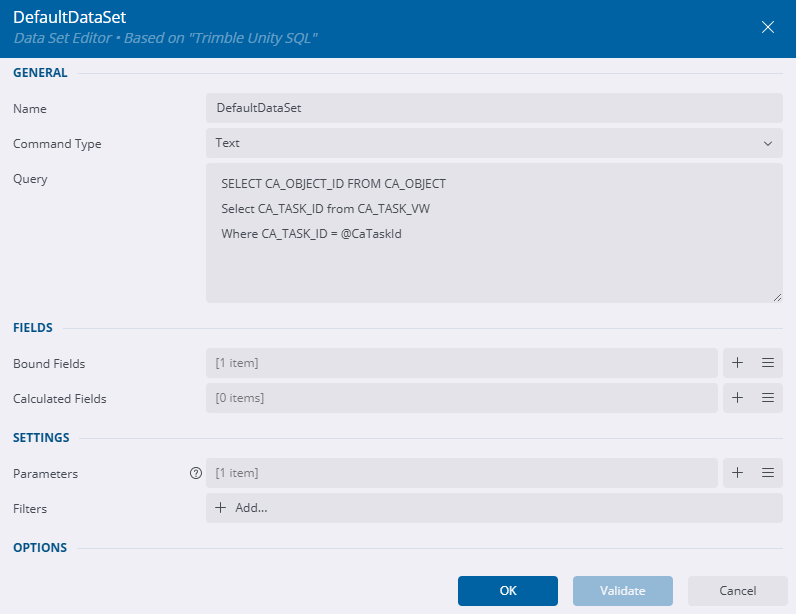Open the Bound Fields list menu icon
This screenshot has height=614, width=796.
coord(768,363)
